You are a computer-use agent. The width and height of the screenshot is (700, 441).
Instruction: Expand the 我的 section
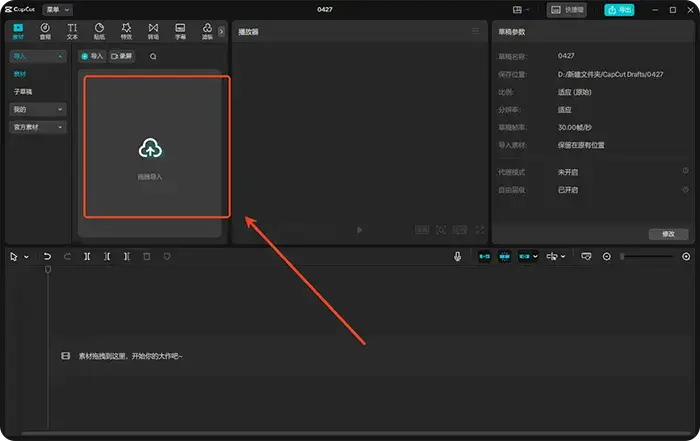38,109
